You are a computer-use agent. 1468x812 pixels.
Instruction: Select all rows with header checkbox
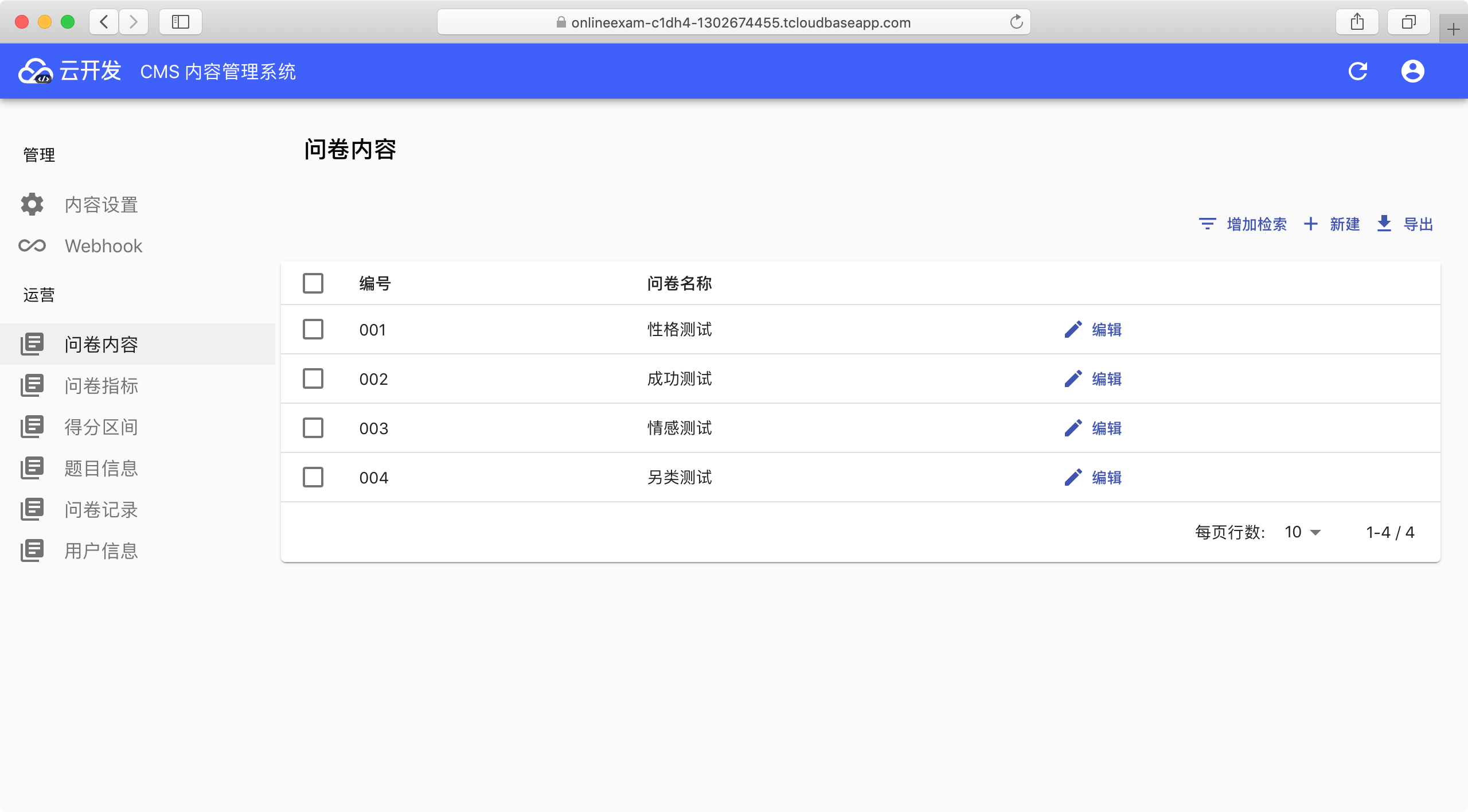pos(313,283)
